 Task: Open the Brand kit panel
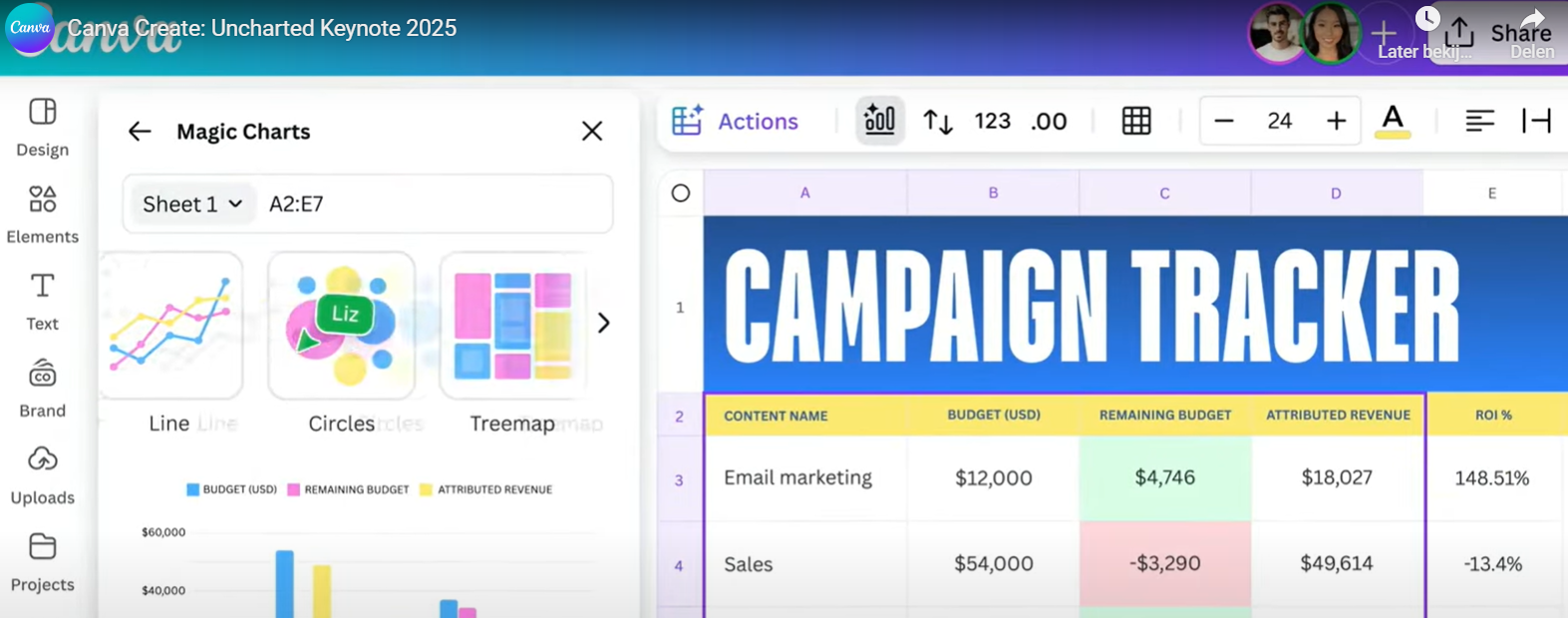click(x=42, y=388)
